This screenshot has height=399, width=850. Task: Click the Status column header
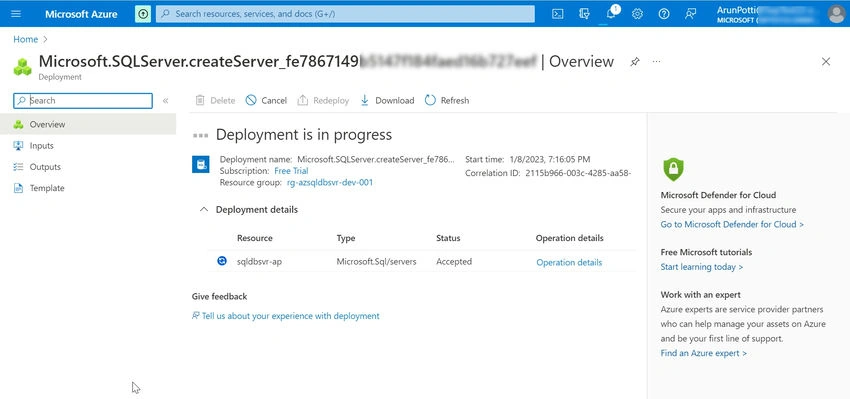click(x=448, y=238)
